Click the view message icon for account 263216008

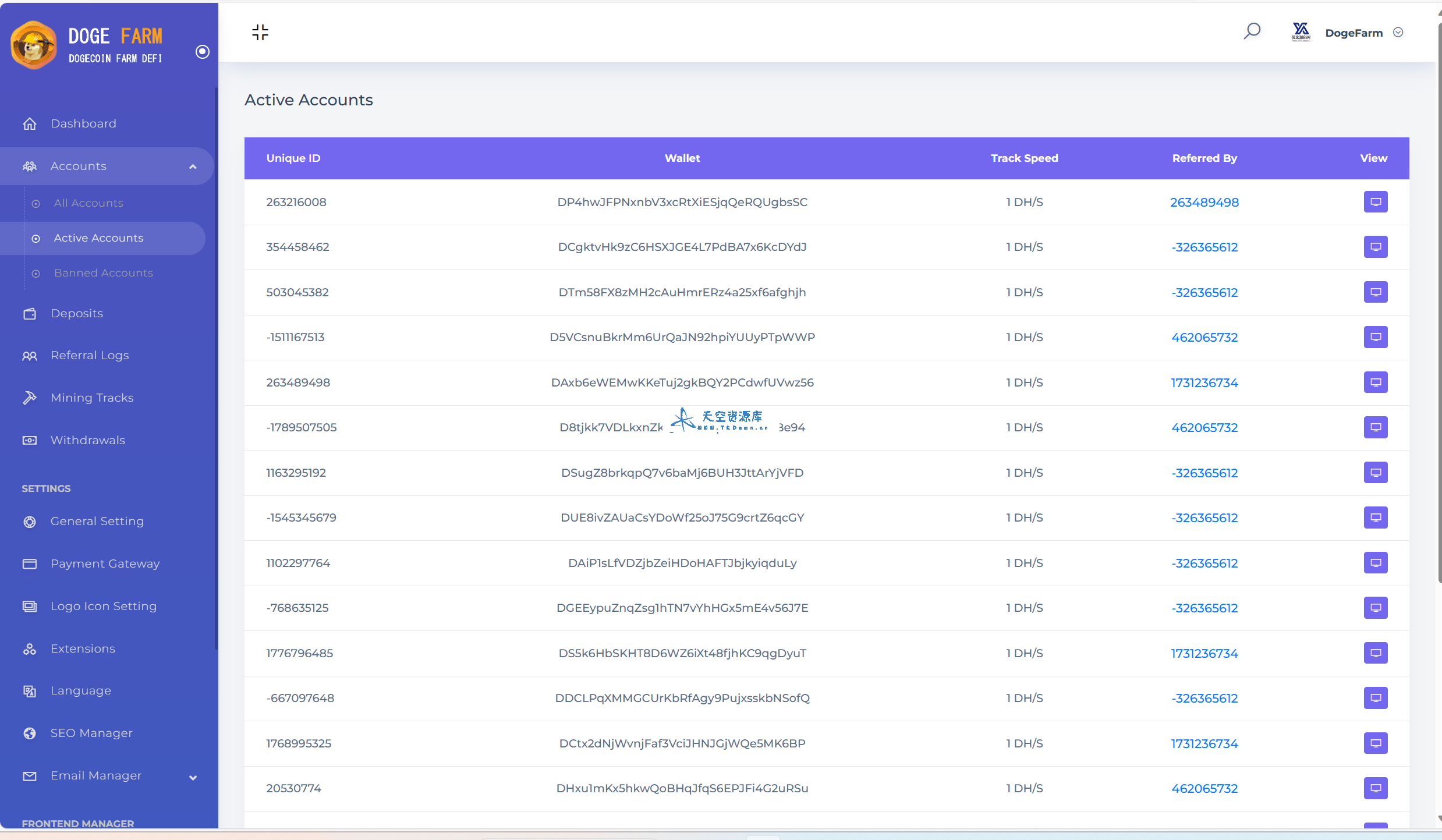(x=1376, y=202)
